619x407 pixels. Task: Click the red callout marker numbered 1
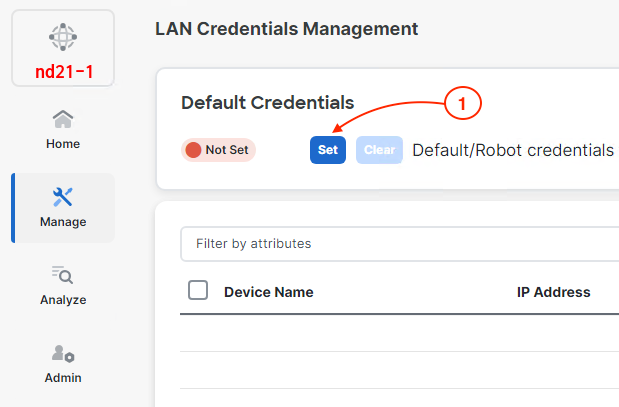(x=462, y=103)
